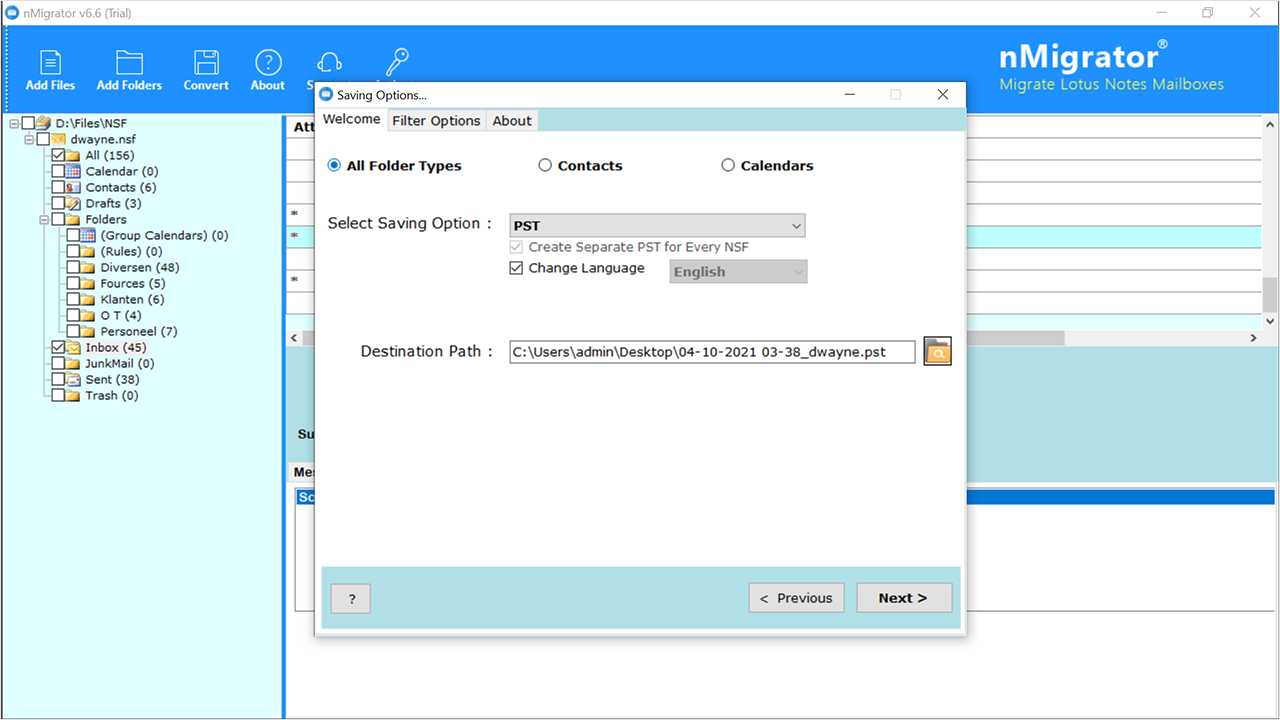The width and height of the screenshot is (1280, 720).
Task: Switch to the Welcome tab
Action: [351, 119]
